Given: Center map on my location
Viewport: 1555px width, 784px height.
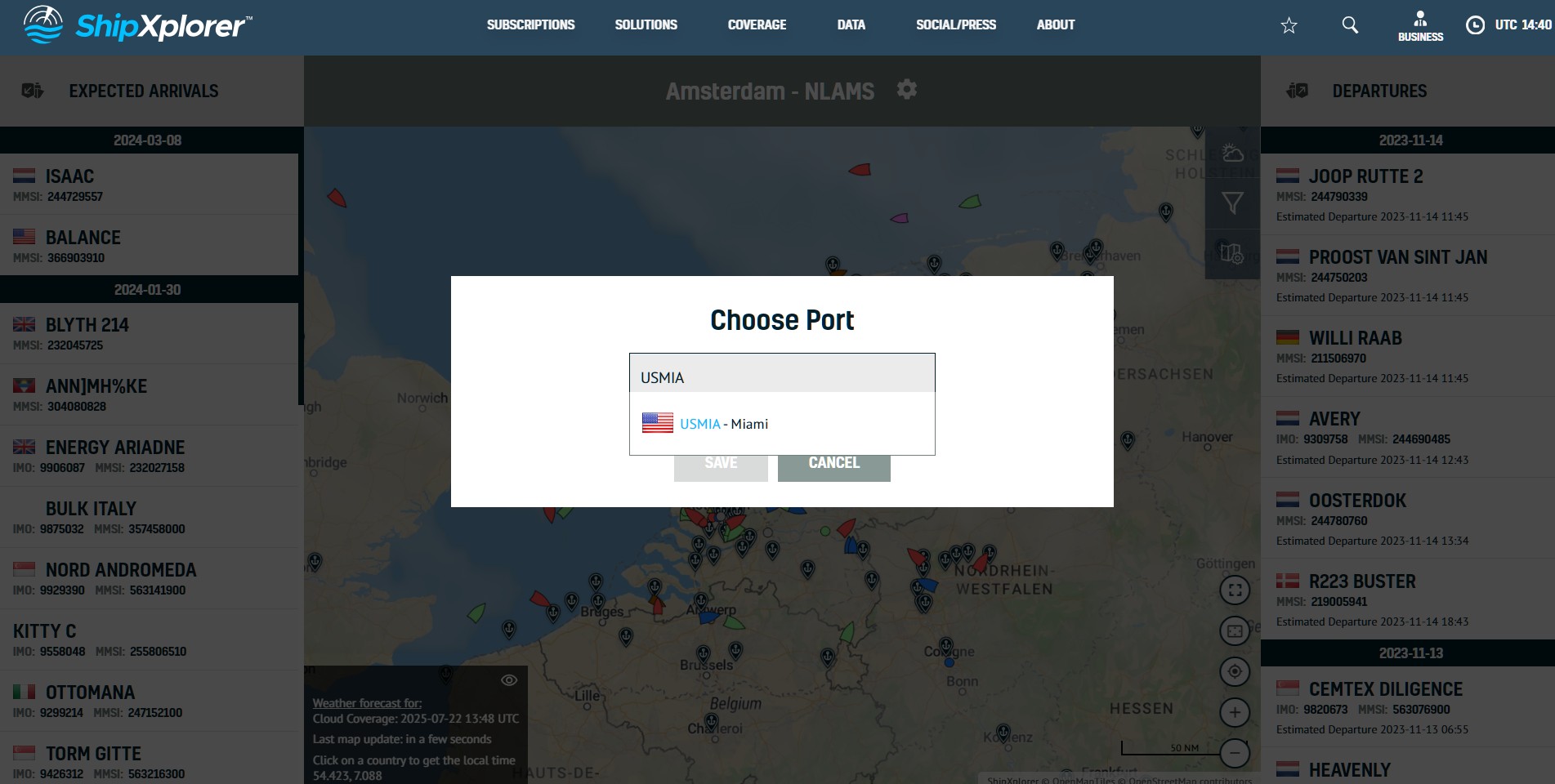Looking at the screenshot, I should (x=1235, y=671).
